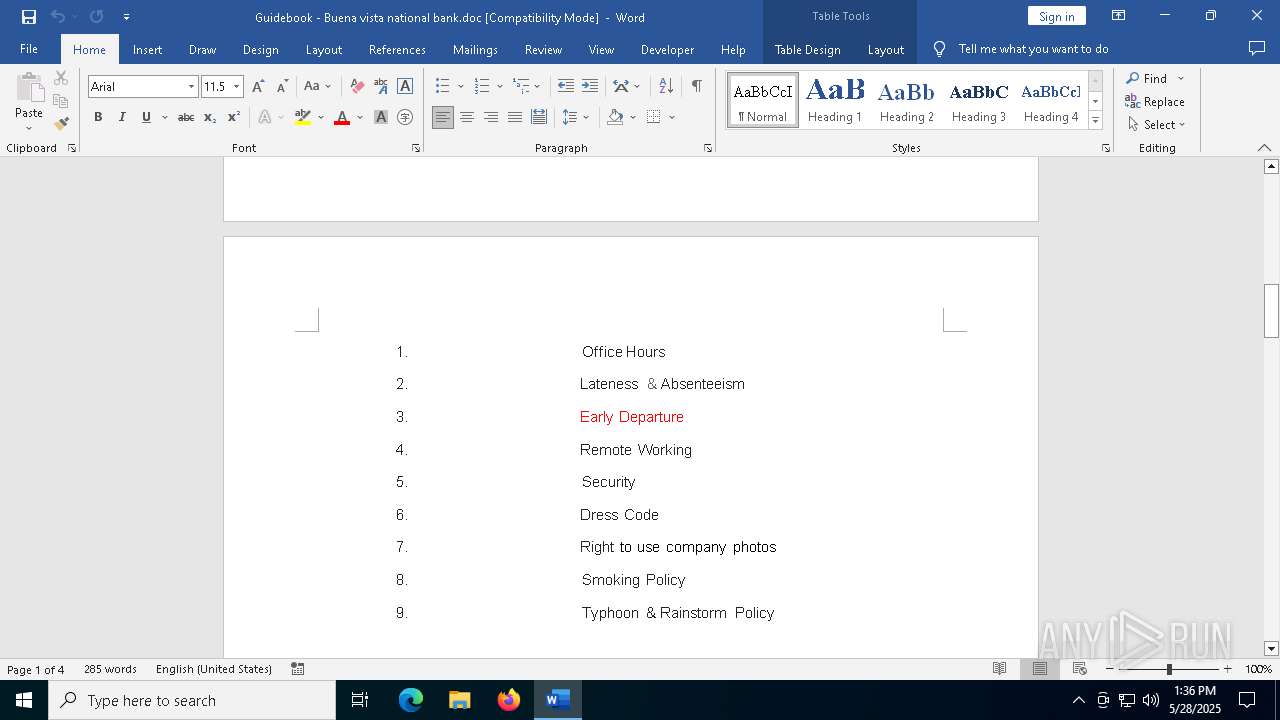The height and width of the screenshot is (720, 1280).
Task: Click the vertical scrollbar thumb
Action: click(x=1272, y=311)
